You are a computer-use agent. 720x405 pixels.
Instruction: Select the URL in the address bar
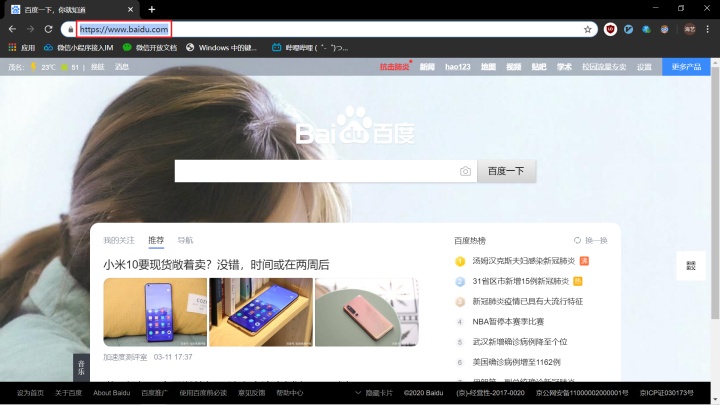124,29
